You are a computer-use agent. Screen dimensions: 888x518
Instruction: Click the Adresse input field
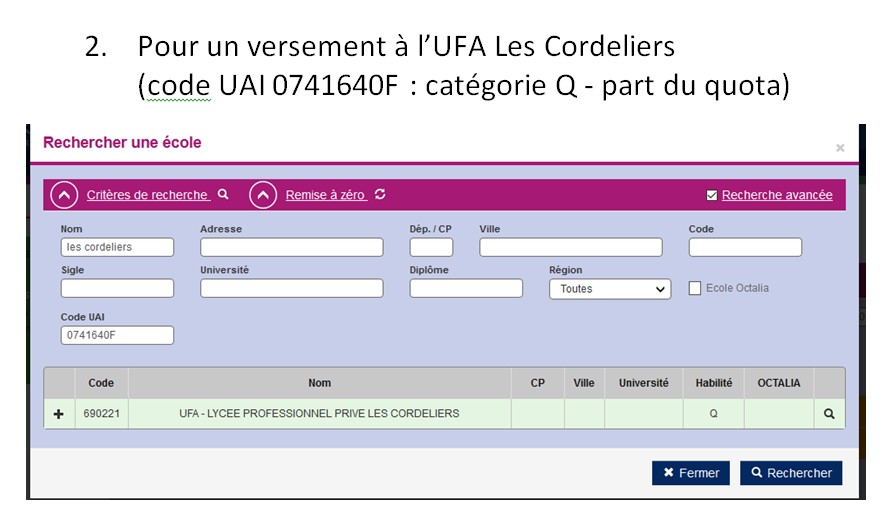coord(292,247)
